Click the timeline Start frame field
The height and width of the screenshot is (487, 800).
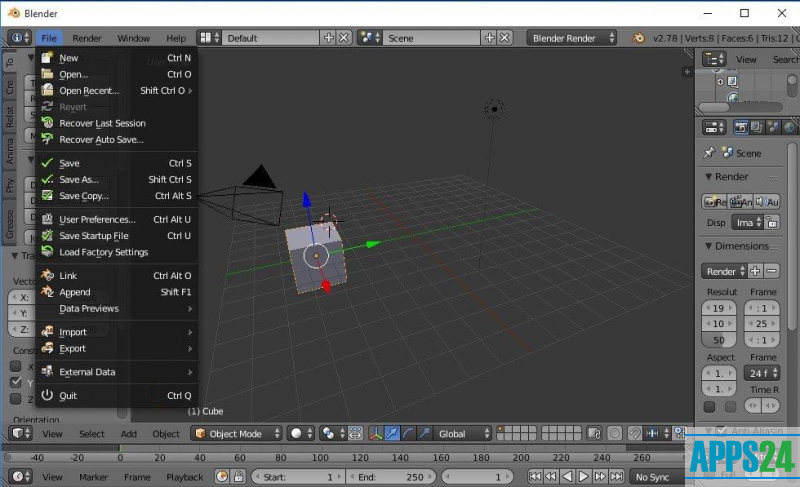298,477
